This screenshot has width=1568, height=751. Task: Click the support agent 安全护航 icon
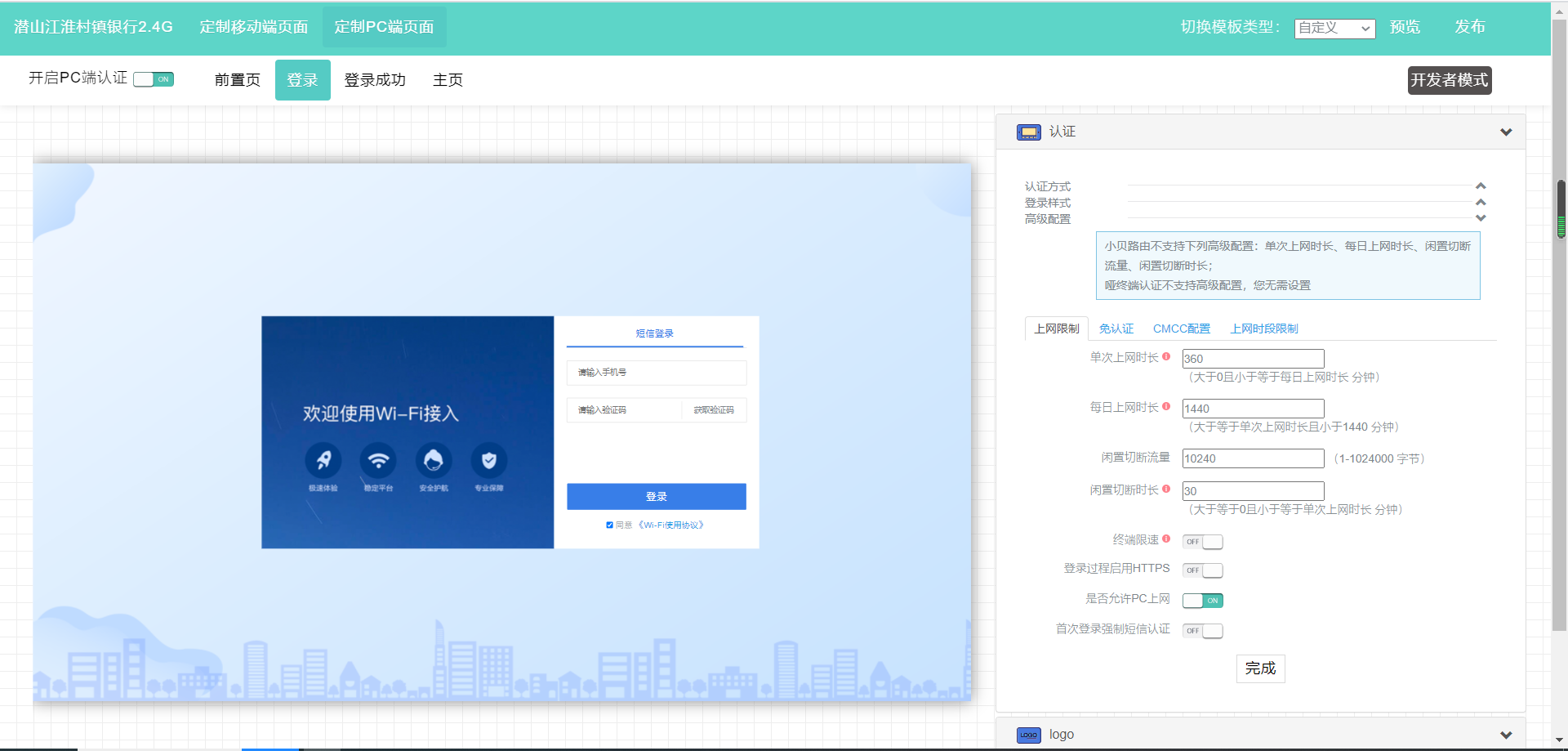434,461
